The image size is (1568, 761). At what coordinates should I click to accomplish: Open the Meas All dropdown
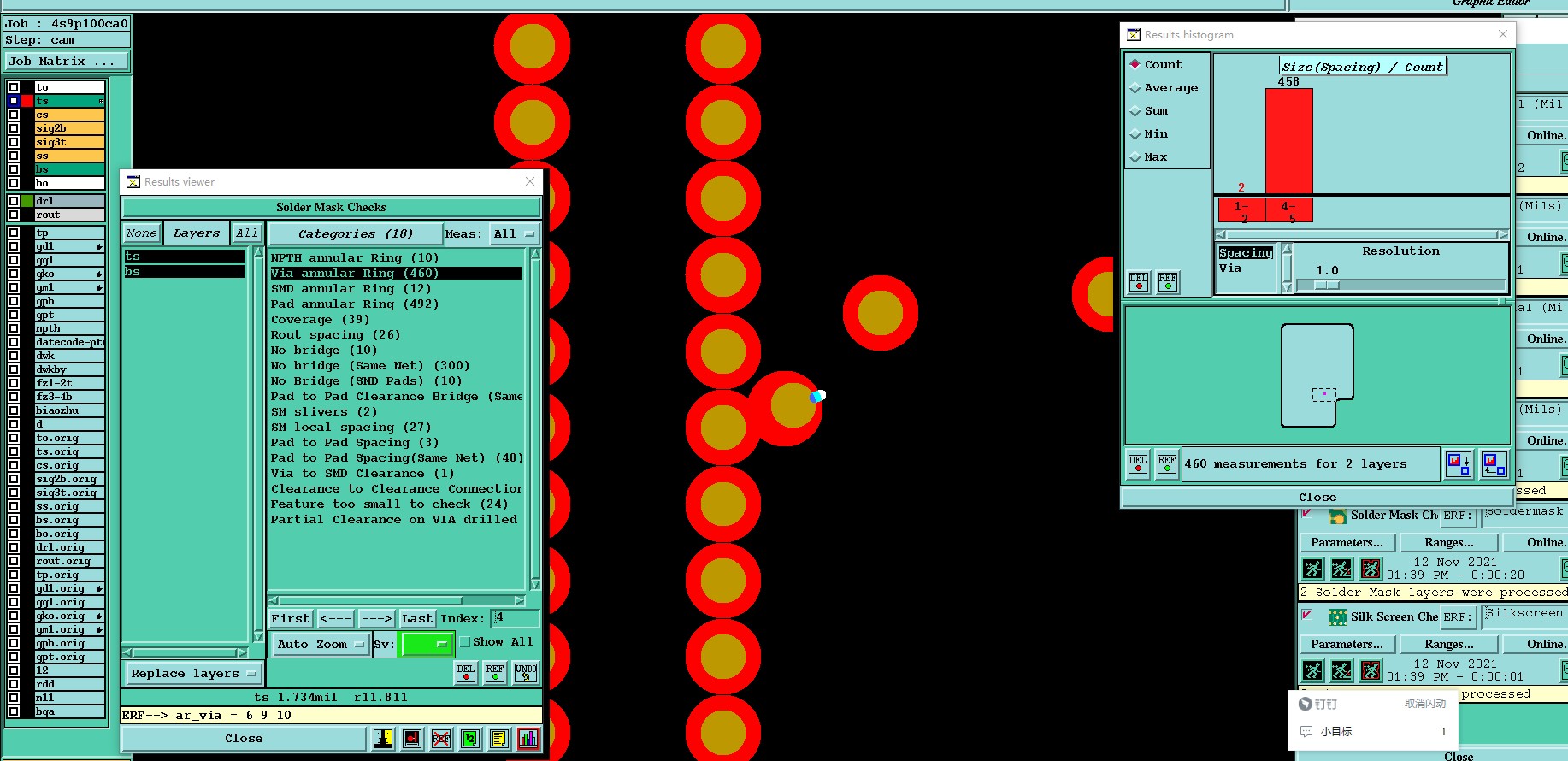515,233
